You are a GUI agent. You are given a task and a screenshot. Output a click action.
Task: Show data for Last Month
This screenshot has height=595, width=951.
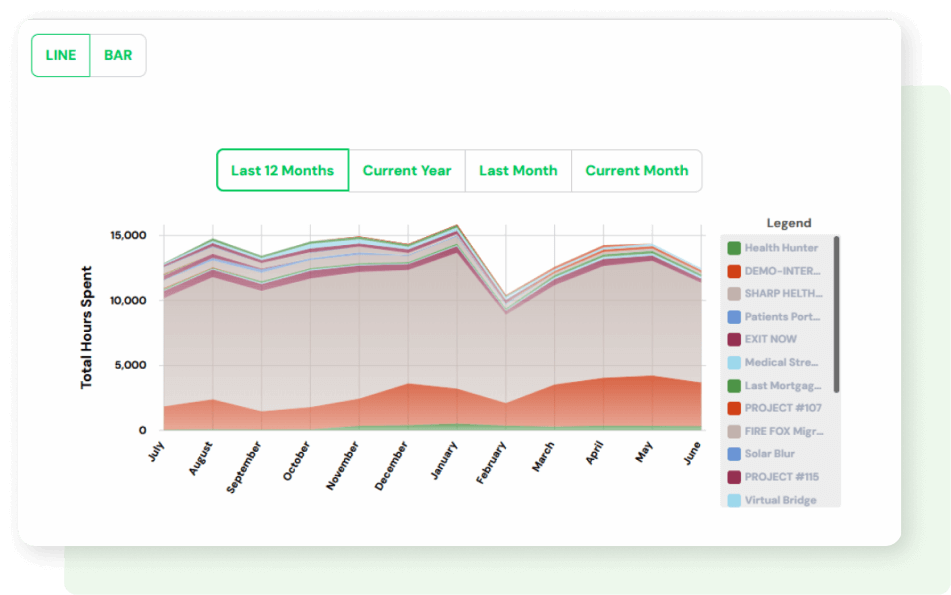518,170
